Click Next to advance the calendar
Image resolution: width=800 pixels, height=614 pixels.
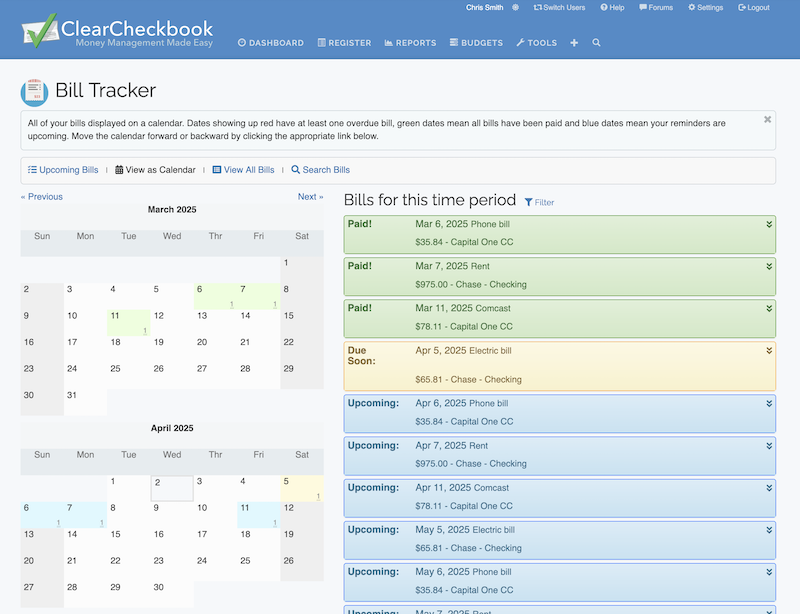pos(308,196)
